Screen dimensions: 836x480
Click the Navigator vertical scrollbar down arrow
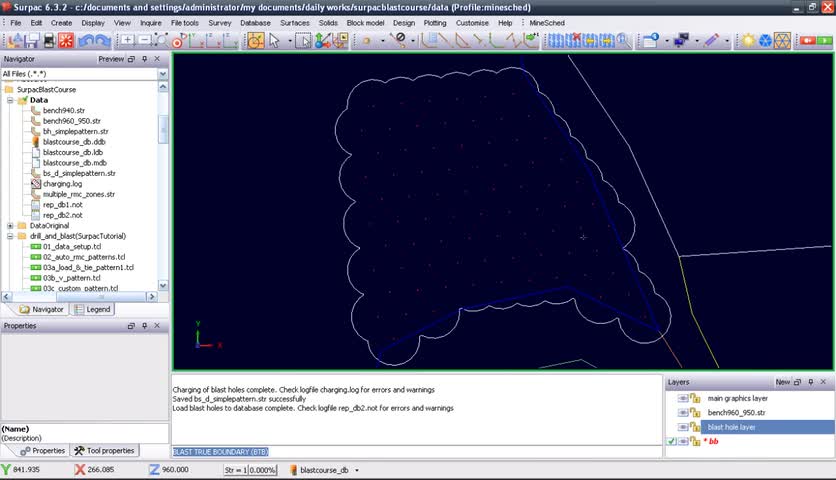163,285
